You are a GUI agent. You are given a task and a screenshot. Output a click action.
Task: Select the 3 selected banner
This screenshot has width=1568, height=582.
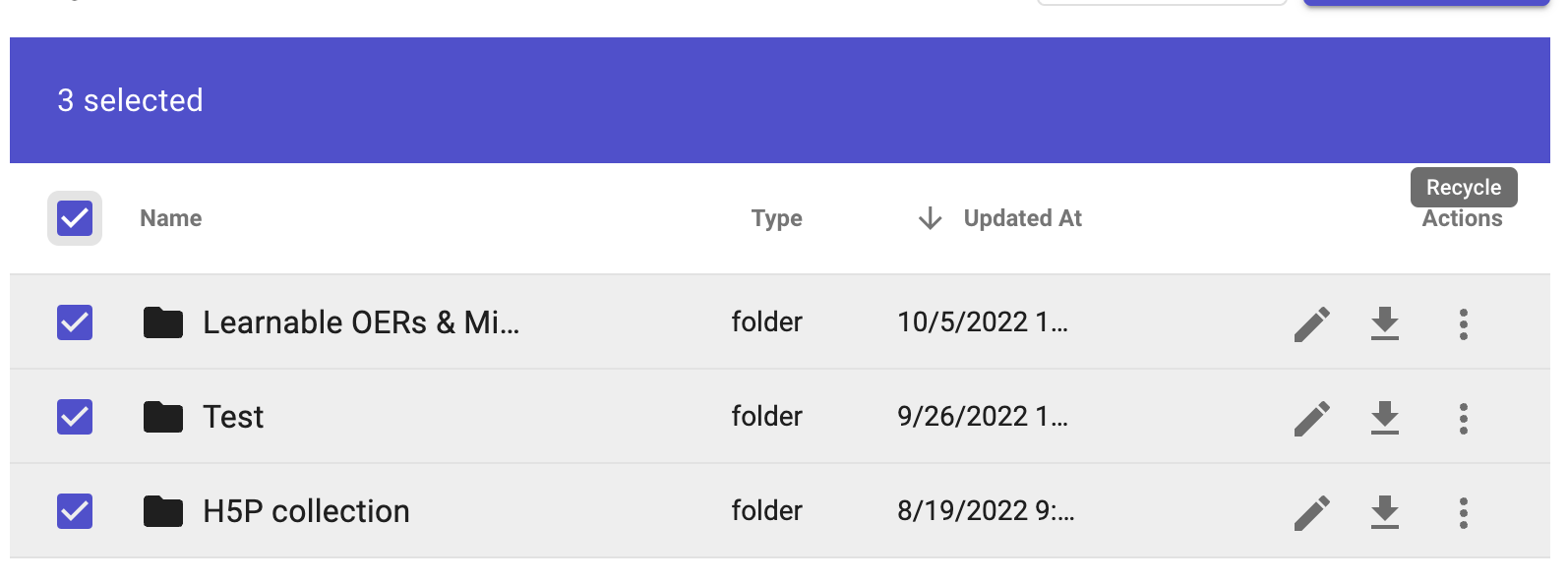(131, 99)
